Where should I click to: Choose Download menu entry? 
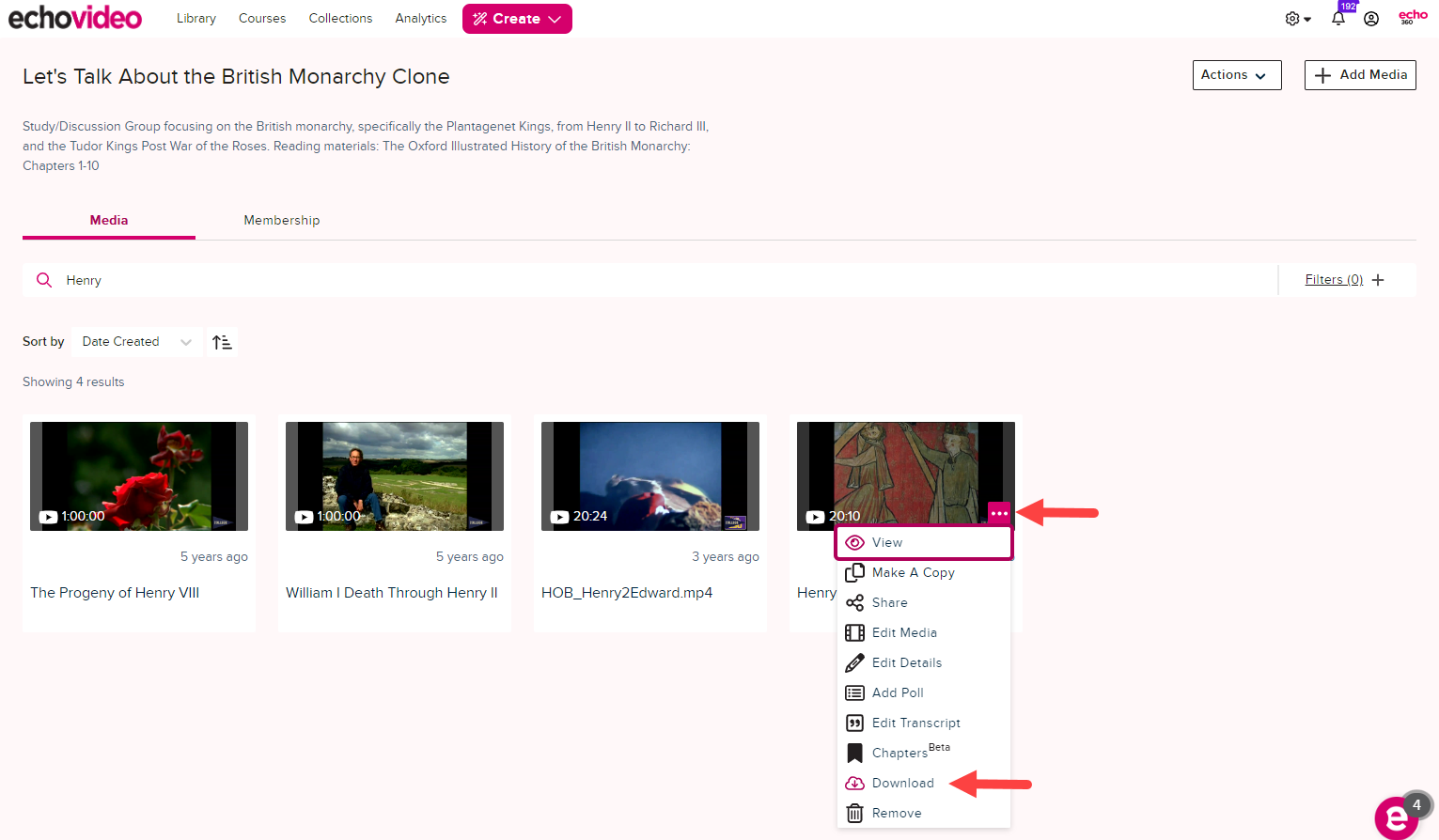click(x=924, y=783)
